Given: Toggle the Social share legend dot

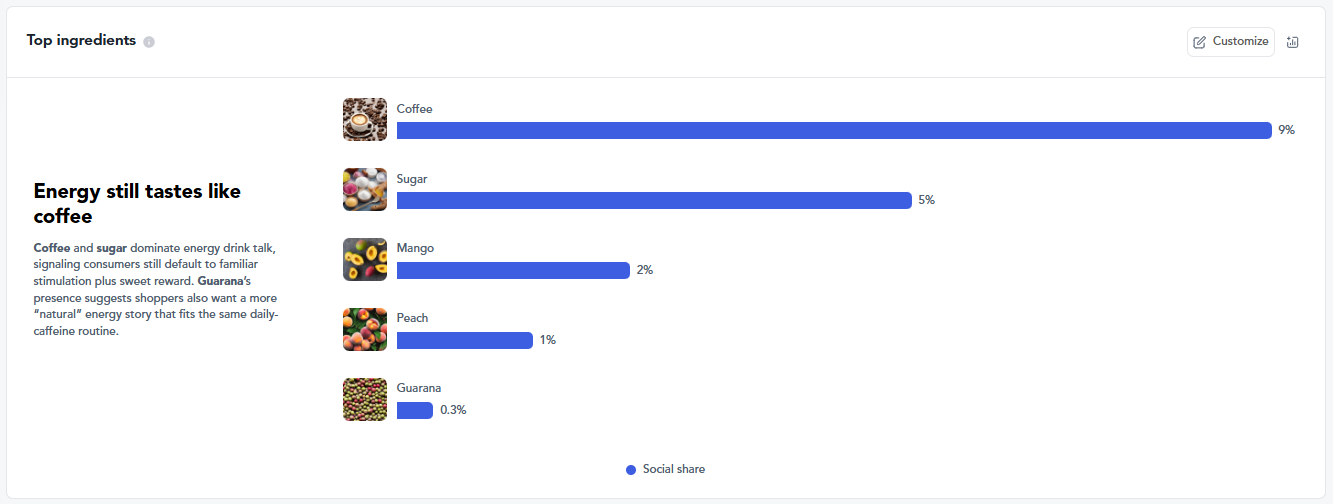Looking at the screenshot, I should click(x=631, y=470).
